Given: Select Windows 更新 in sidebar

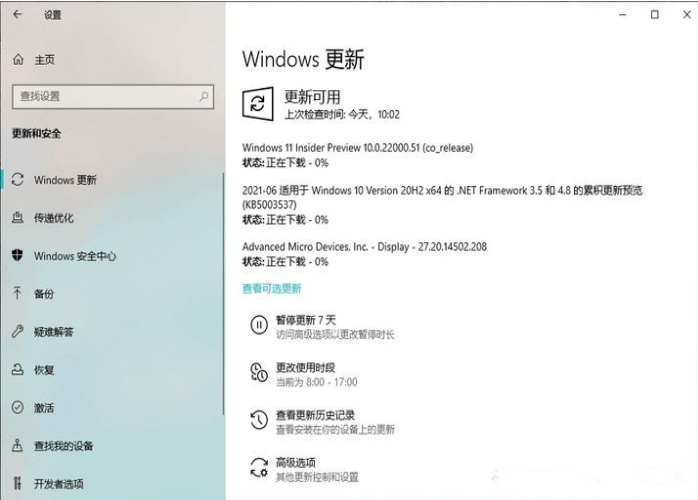Looking at the screenshot, I should pos(65,180).
